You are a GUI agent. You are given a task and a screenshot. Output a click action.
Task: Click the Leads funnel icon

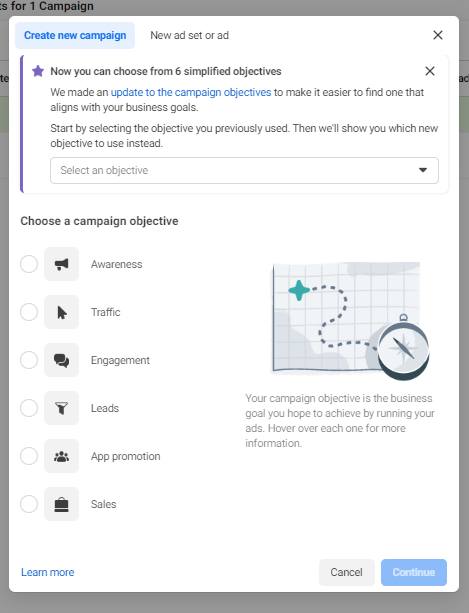click(61, 408)
